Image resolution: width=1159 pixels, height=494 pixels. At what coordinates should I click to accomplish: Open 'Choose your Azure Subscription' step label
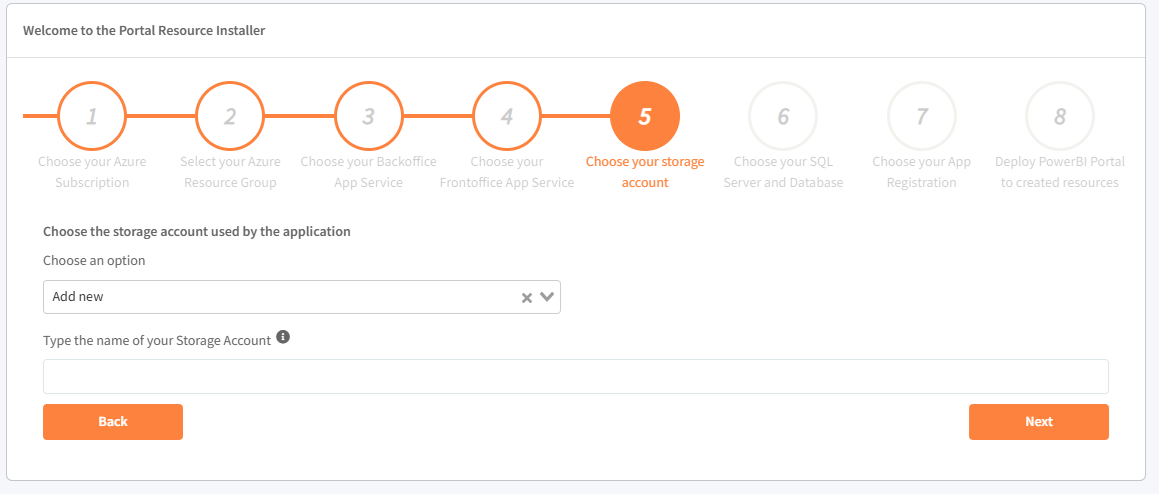(x=92, y=172)
